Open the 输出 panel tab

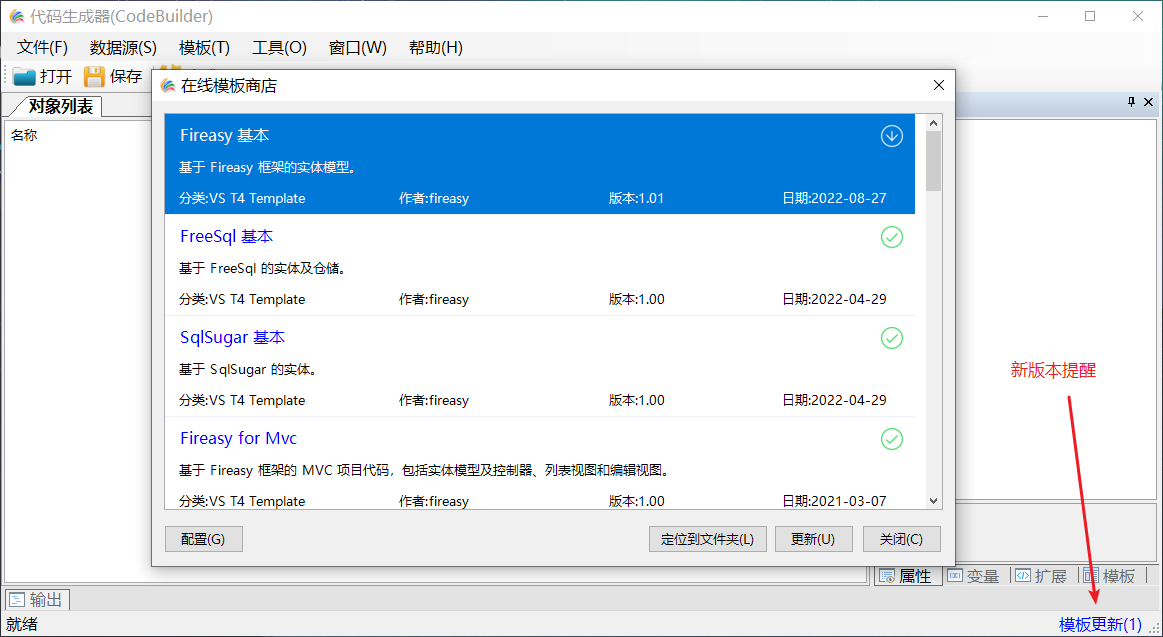[37, 600]
